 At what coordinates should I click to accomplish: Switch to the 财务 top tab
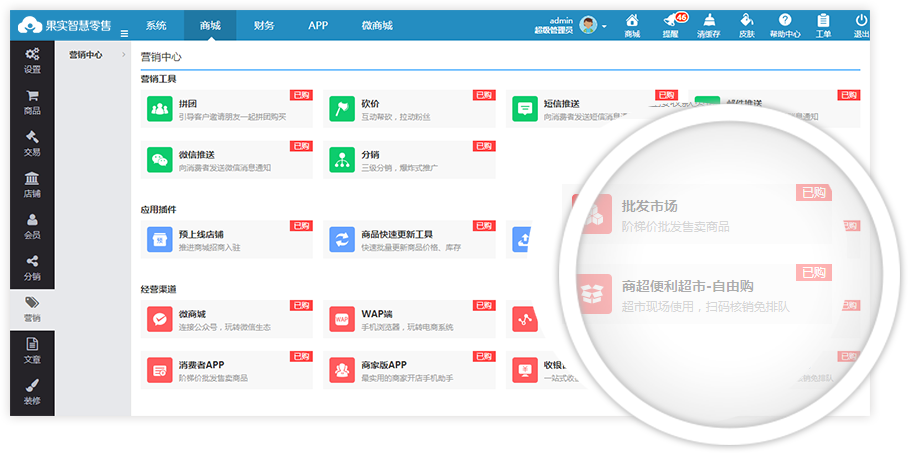[264, 25]
